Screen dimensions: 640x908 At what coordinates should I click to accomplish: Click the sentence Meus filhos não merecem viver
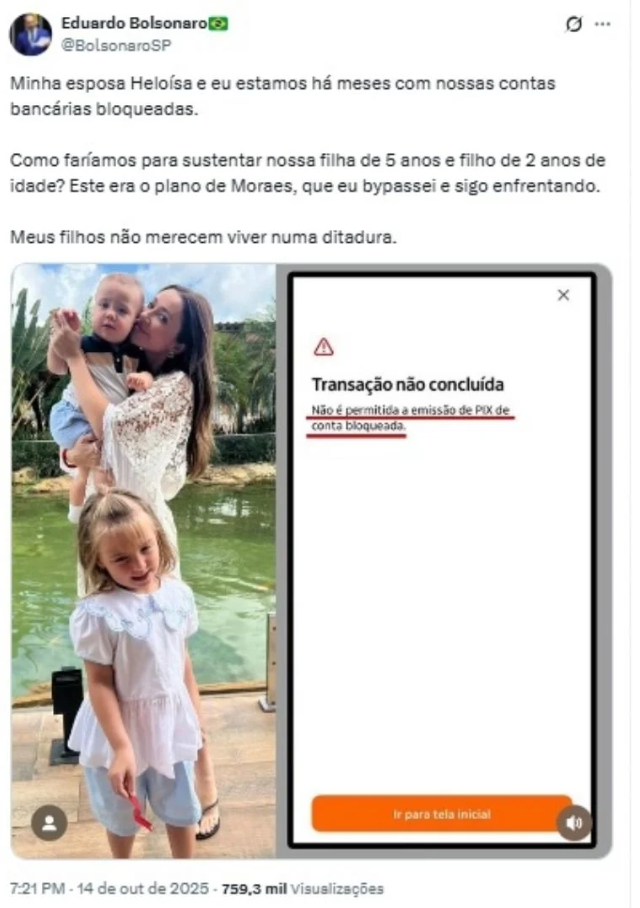coord(203,237)
